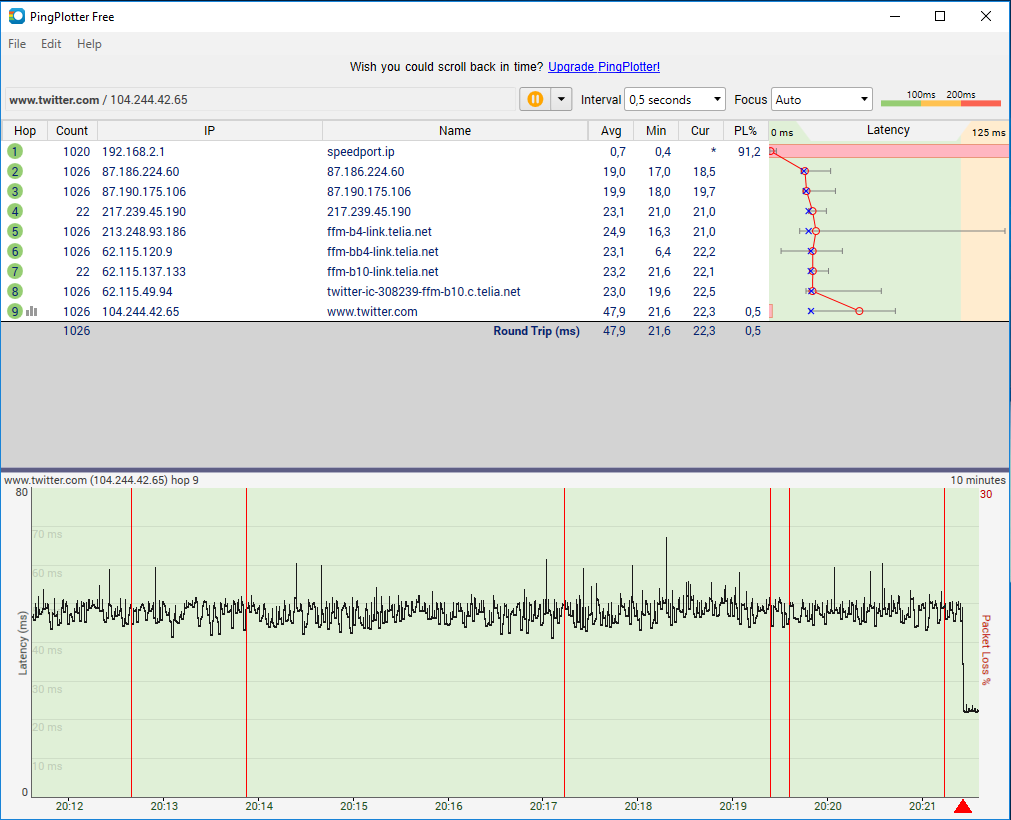Open dropdown arrow next to pause button

pos(561,99)
